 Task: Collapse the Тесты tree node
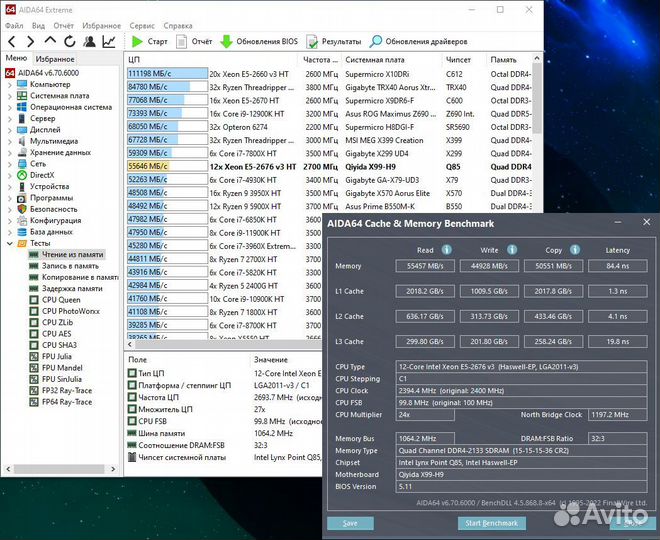coord(10,243)
